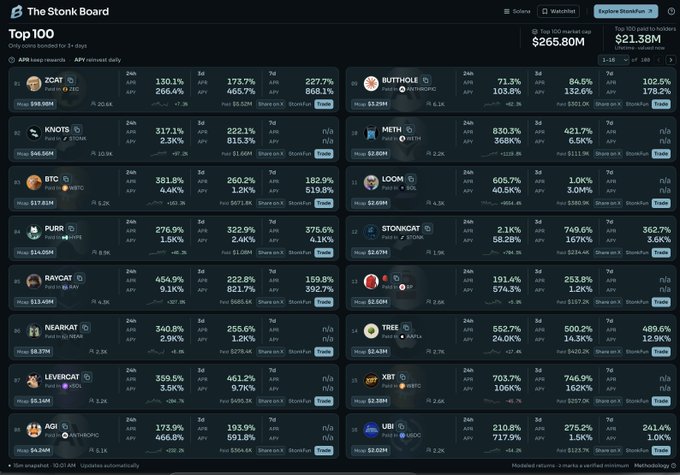
Task: Click the 15m snapshot 10:01 AM status text
Action: 44,465
